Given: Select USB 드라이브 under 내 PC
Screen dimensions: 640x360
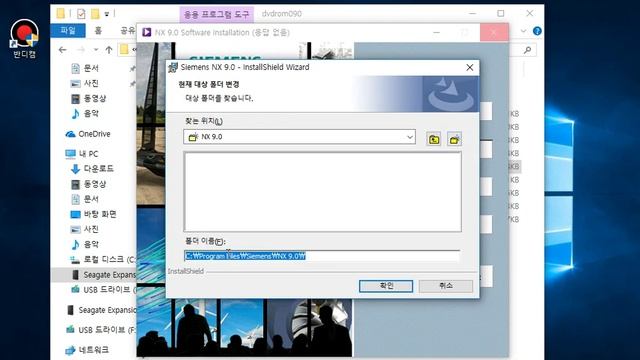Looking at the screenshot, I should pyautogui.click(x=103, y=290).
